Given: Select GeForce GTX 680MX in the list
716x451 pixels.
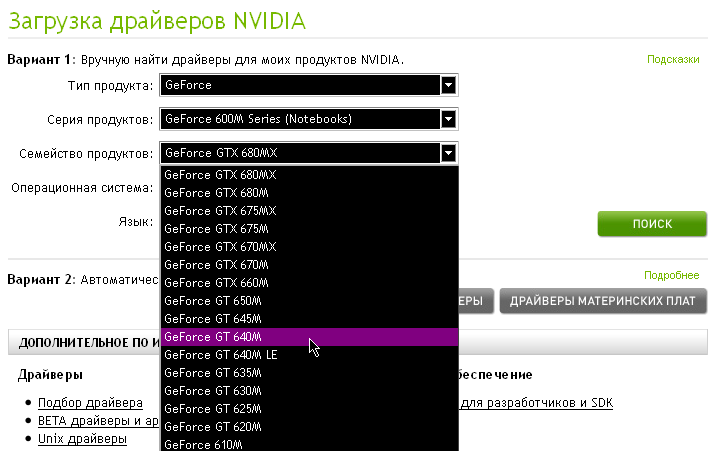Looking at the screenshot, I should pos(309,175).
